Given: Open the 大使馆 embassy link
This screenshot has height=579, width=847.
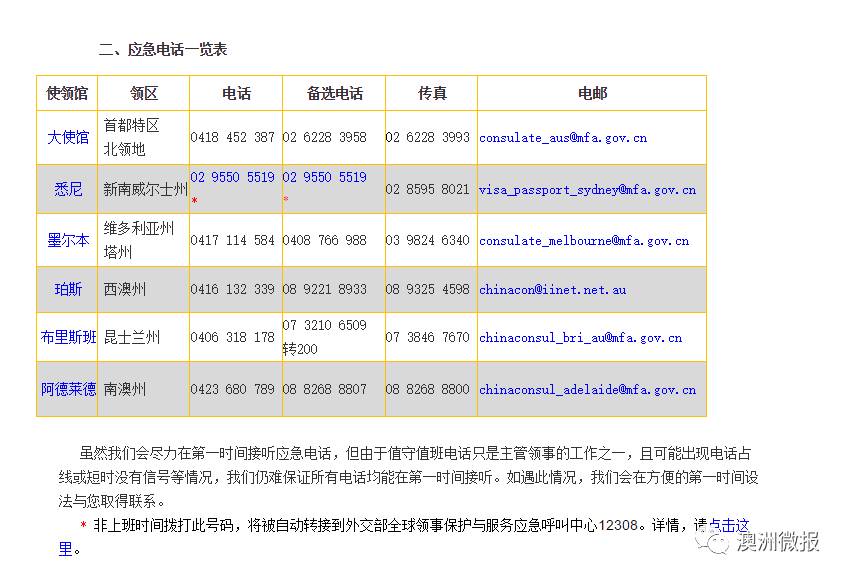Looking at the screenshot, I should click(x=68, y=137).
